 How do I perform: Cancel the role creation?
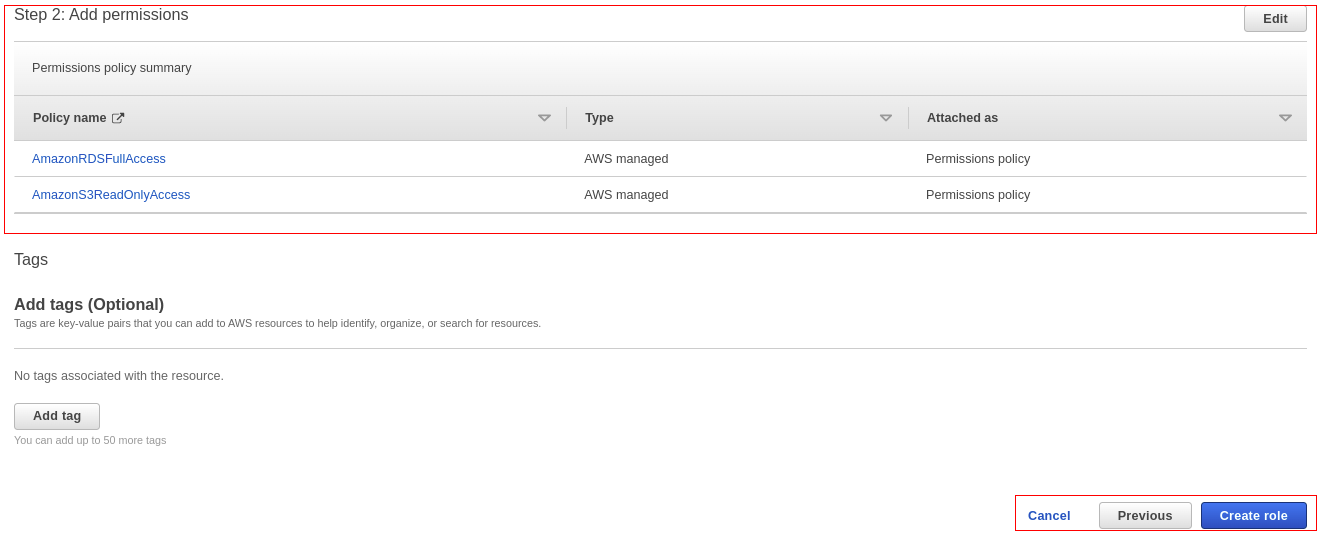(1049, 516)
